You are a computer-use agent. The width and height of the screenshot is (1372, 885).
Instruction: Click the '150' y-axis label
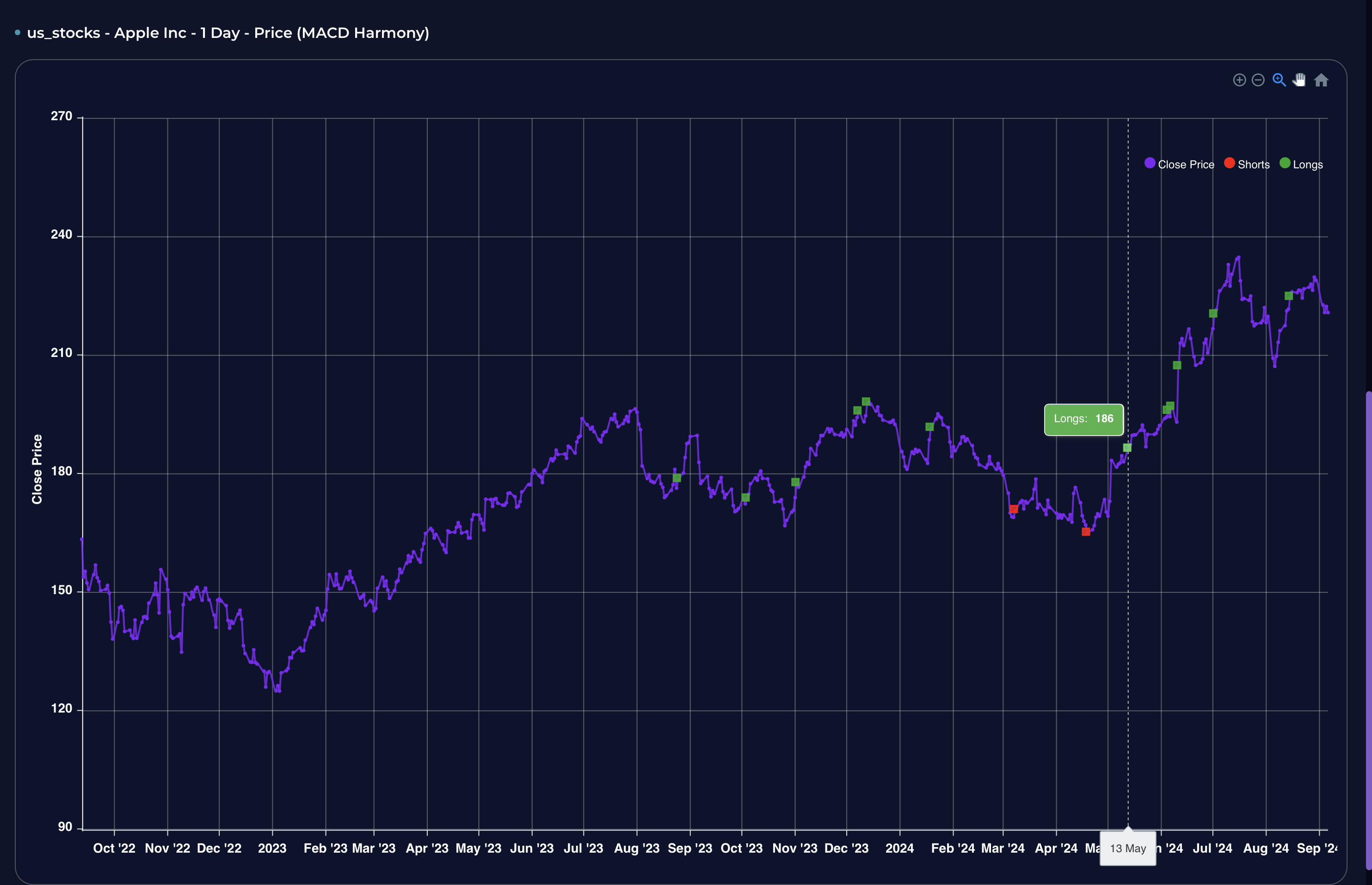62,590
